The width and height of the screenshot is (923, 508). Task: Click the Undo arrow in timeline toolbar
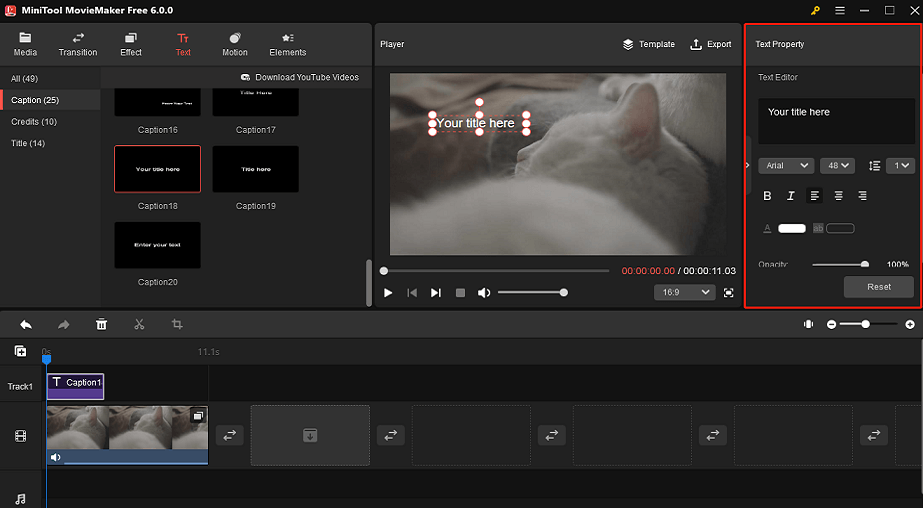[x=25, y=325]
